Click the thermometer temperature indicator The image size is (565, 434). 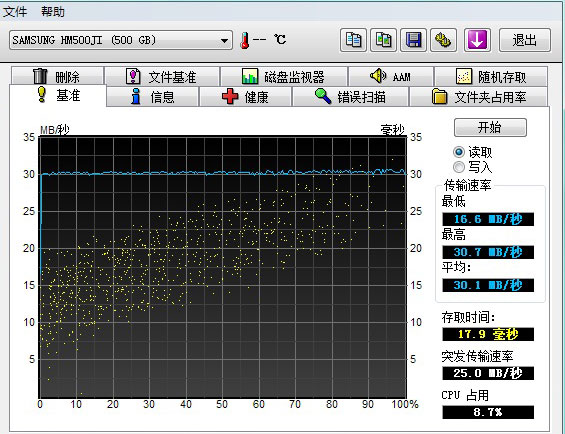point(245,40)
